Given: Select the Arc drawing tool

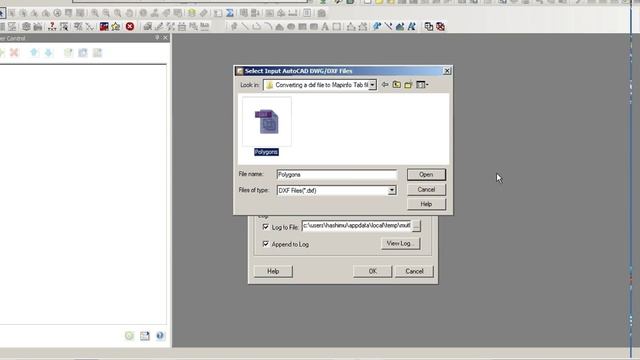Looking at the screenshot, I should pyautogui.click(x=268, y=27).
